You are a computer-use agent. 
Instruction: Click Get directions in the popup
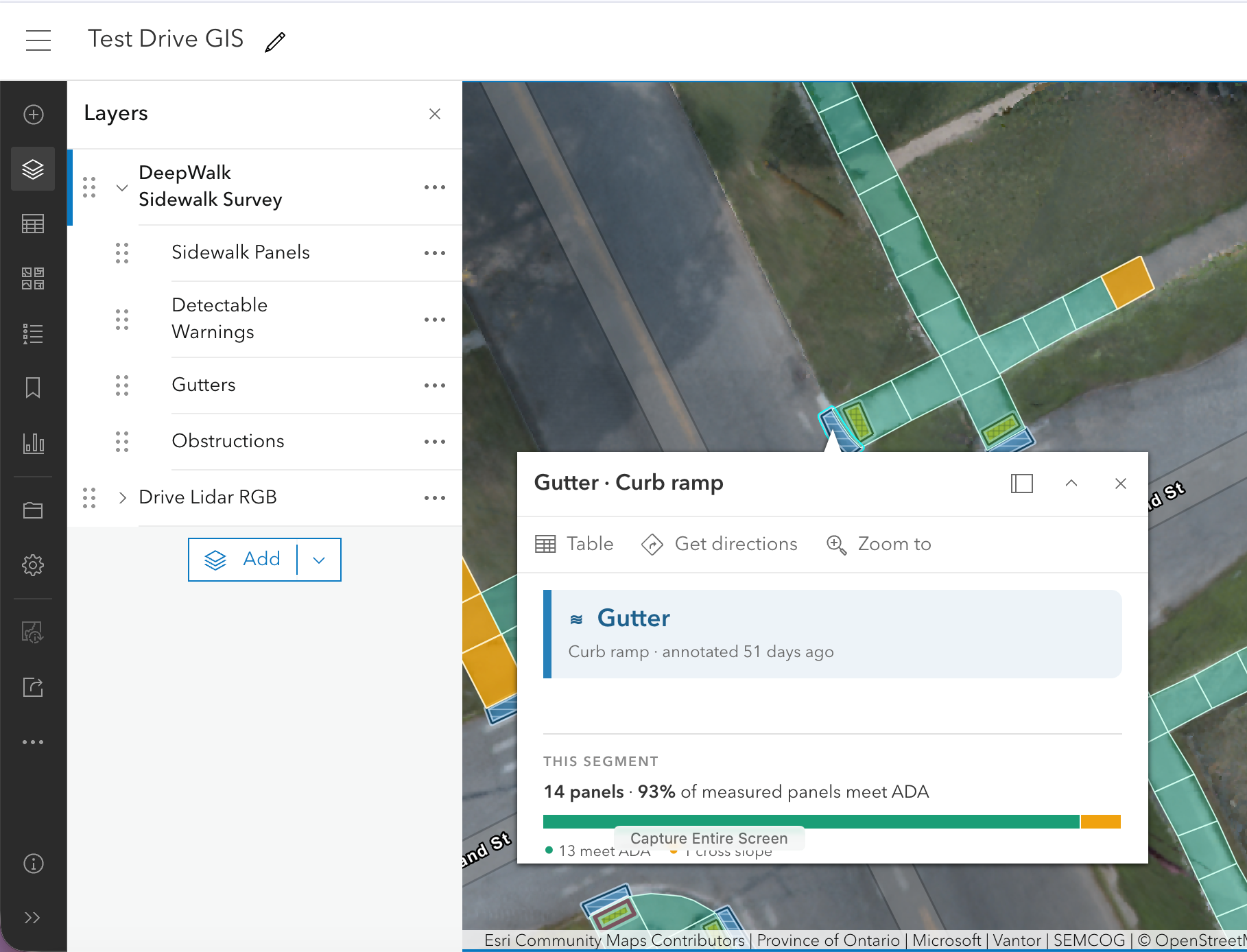pos(720,545)
